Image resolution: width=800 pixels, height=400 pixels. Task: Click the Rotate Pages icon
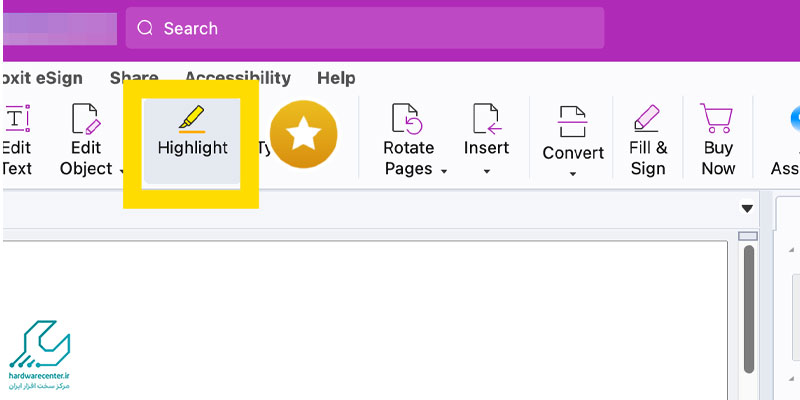coord(407,118)
